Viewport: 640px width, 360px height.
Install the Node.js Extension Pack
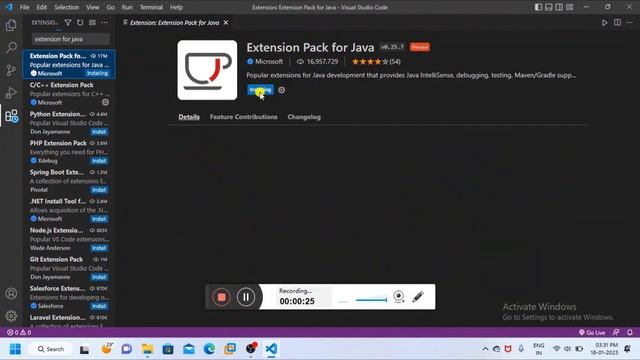click(x=99, y=248)
